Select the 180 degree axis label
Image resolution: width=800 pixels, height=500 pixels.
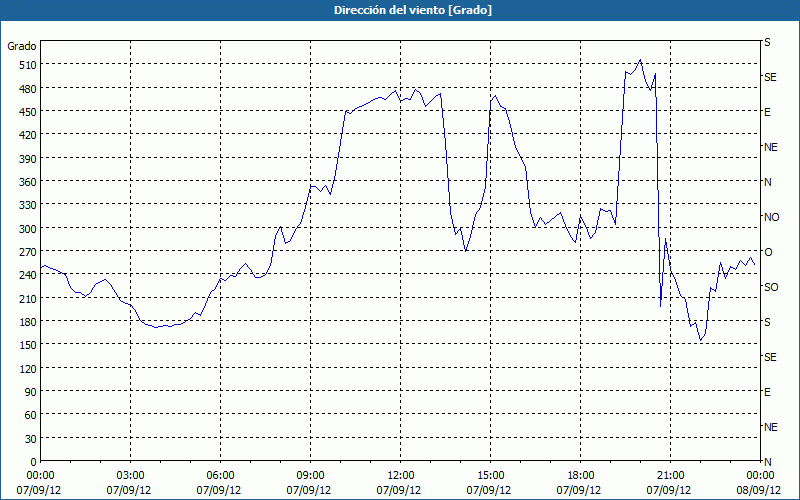coord(28,321)
